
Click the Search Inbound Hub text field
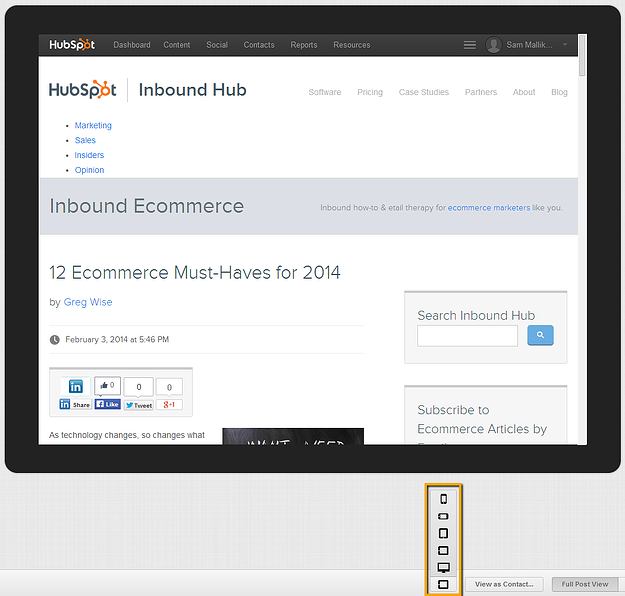(468, 336)
